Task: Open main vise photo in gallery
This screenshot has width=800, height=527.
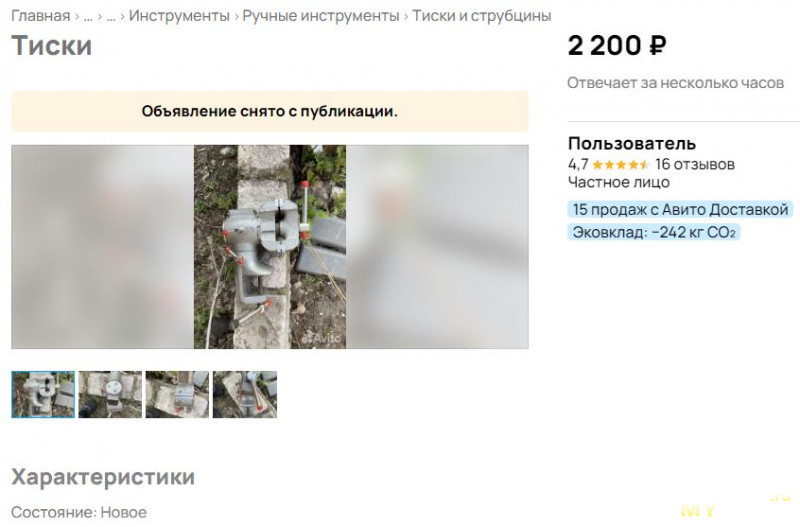Action: [270, 247]
